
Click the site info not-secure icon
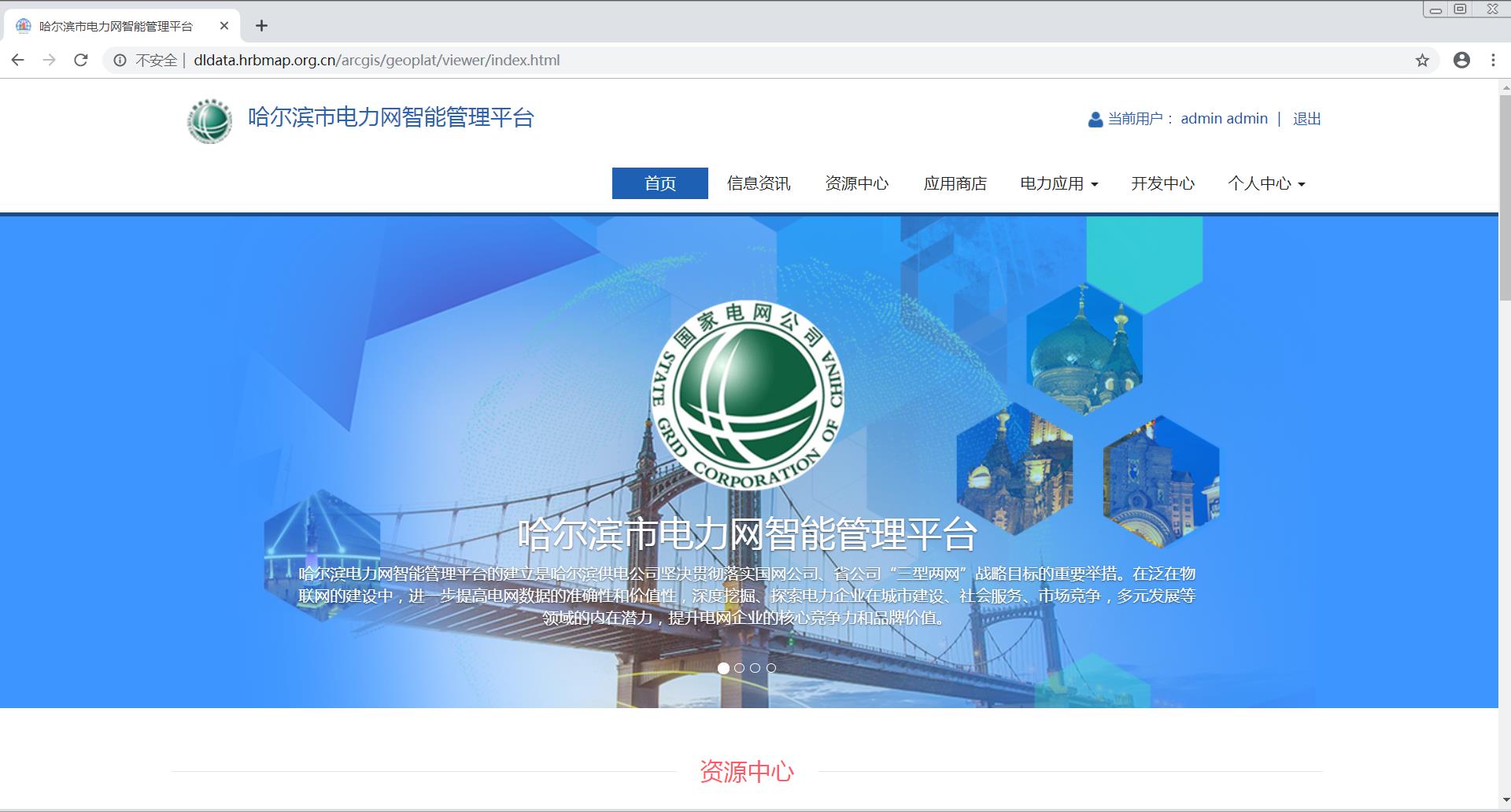pos(120,61)
